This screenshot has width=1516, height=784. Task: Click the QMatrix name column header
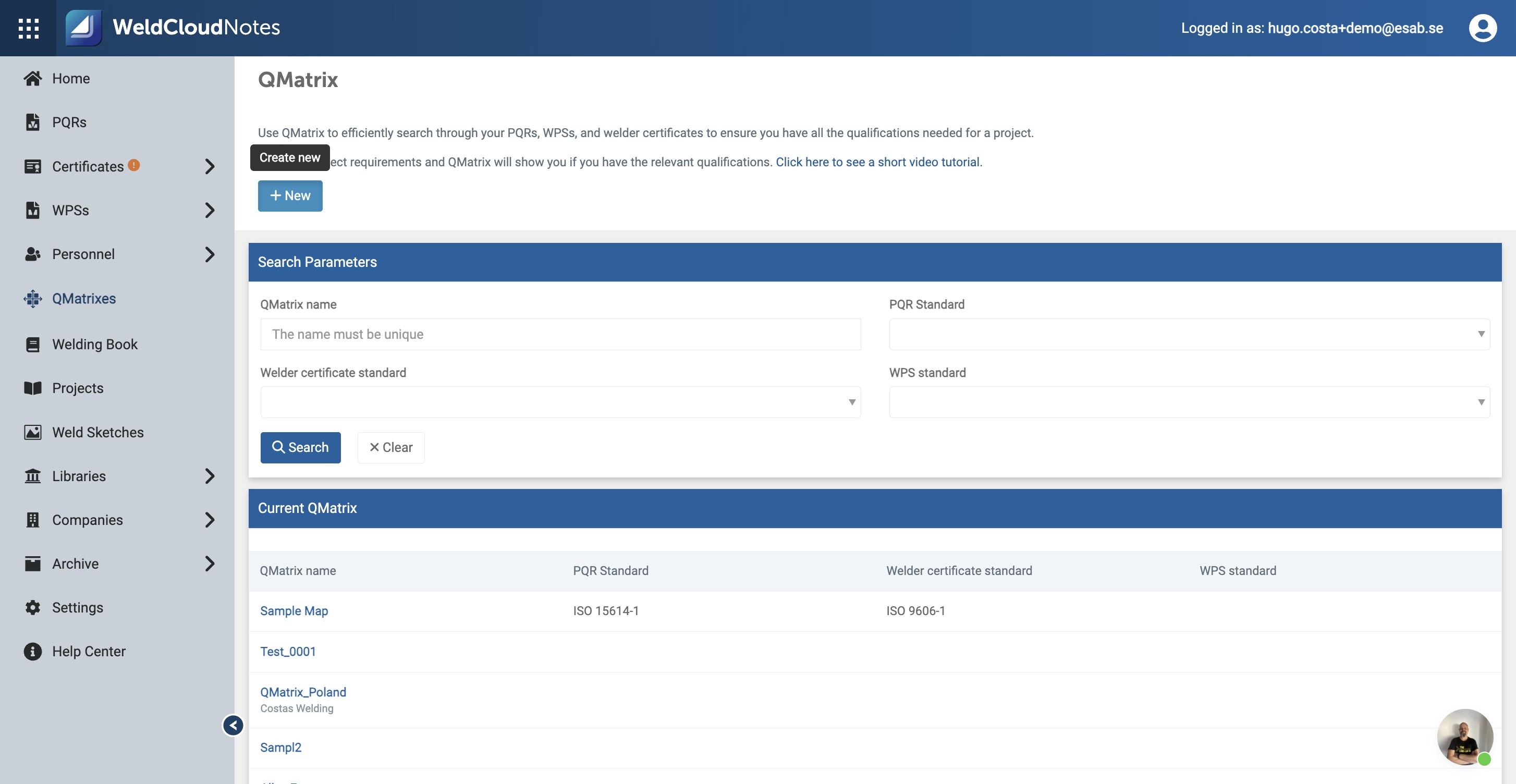pyautogui.click(x=298, y=570)
